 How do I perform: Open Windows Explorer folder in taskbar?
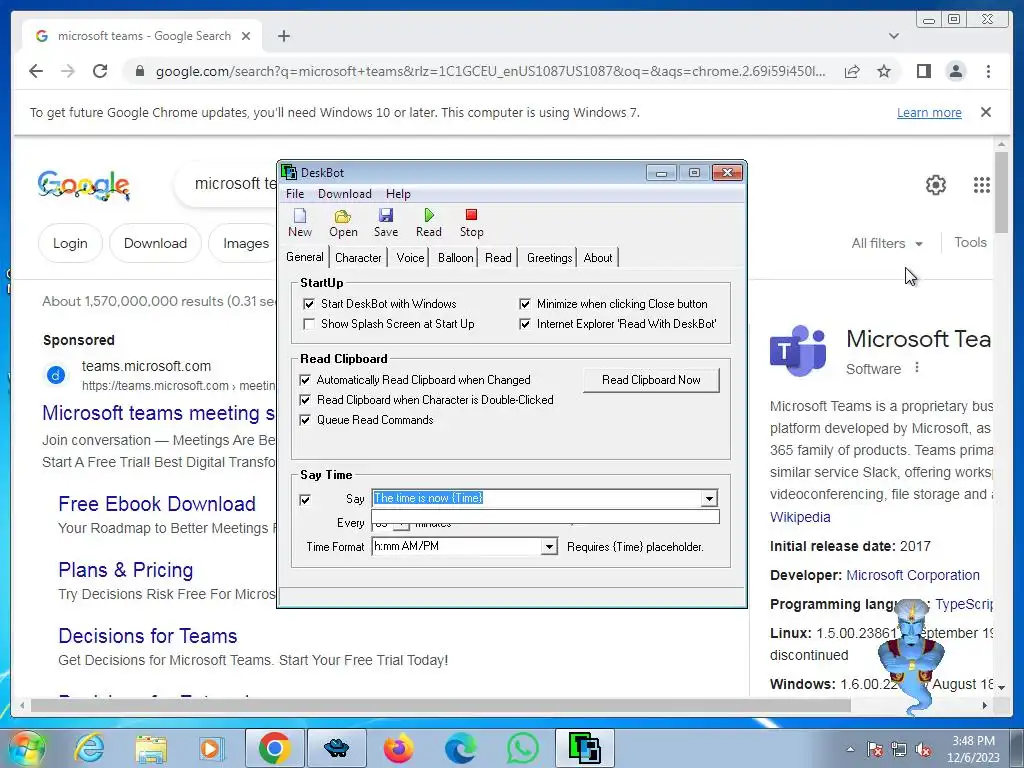[x=151, y=748]
